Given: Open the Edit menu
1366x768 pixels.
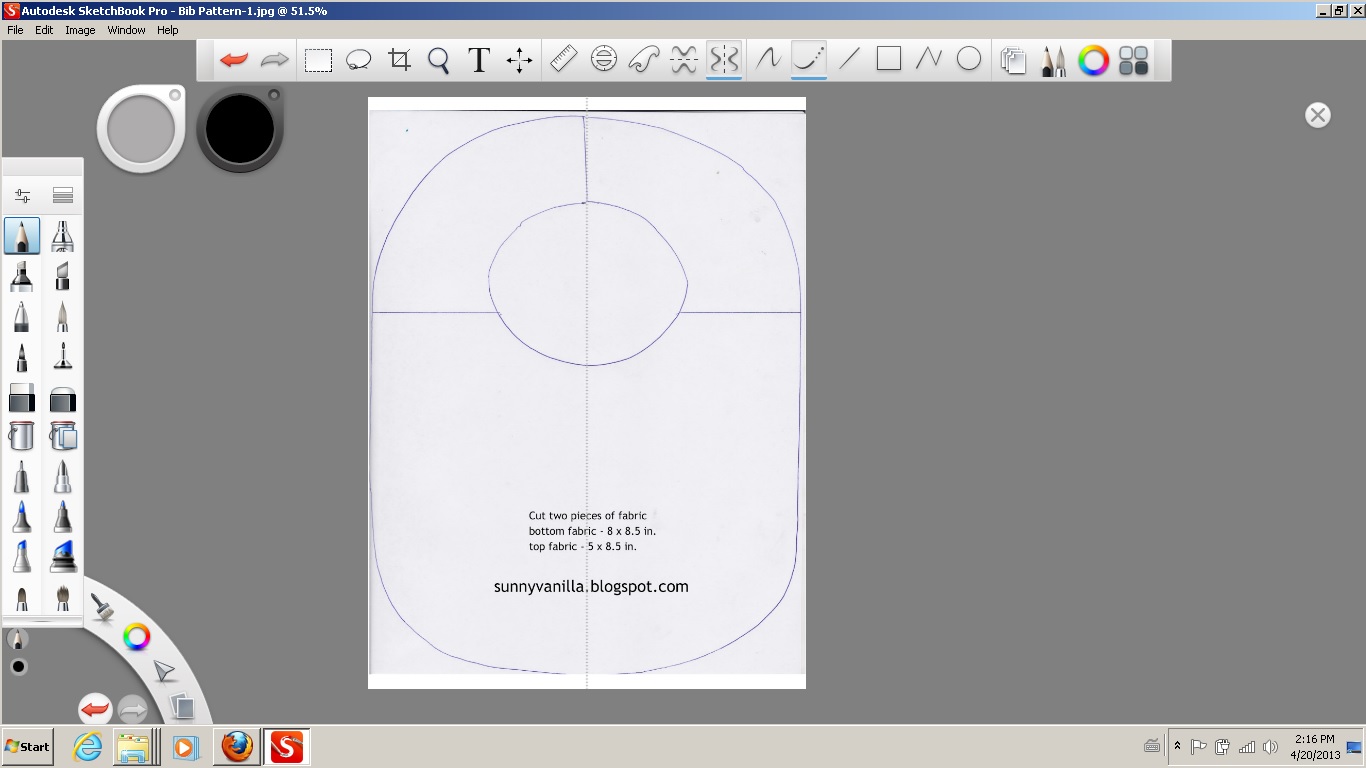Looking at the screenshot, I should [44, 30].
